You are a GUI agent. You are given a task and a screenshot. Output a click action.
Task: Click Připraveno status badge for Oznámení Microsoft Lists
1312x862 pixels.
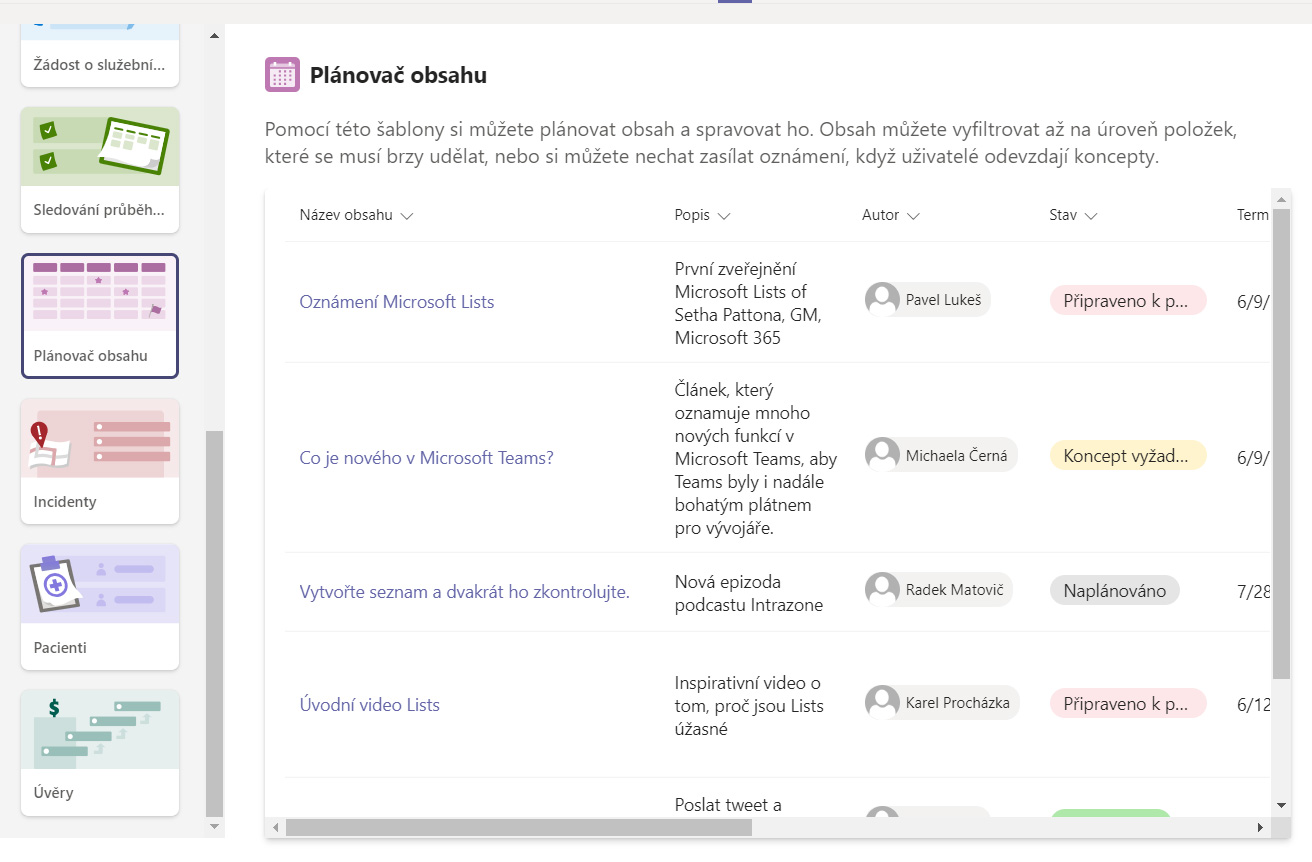coord(1128,300)
